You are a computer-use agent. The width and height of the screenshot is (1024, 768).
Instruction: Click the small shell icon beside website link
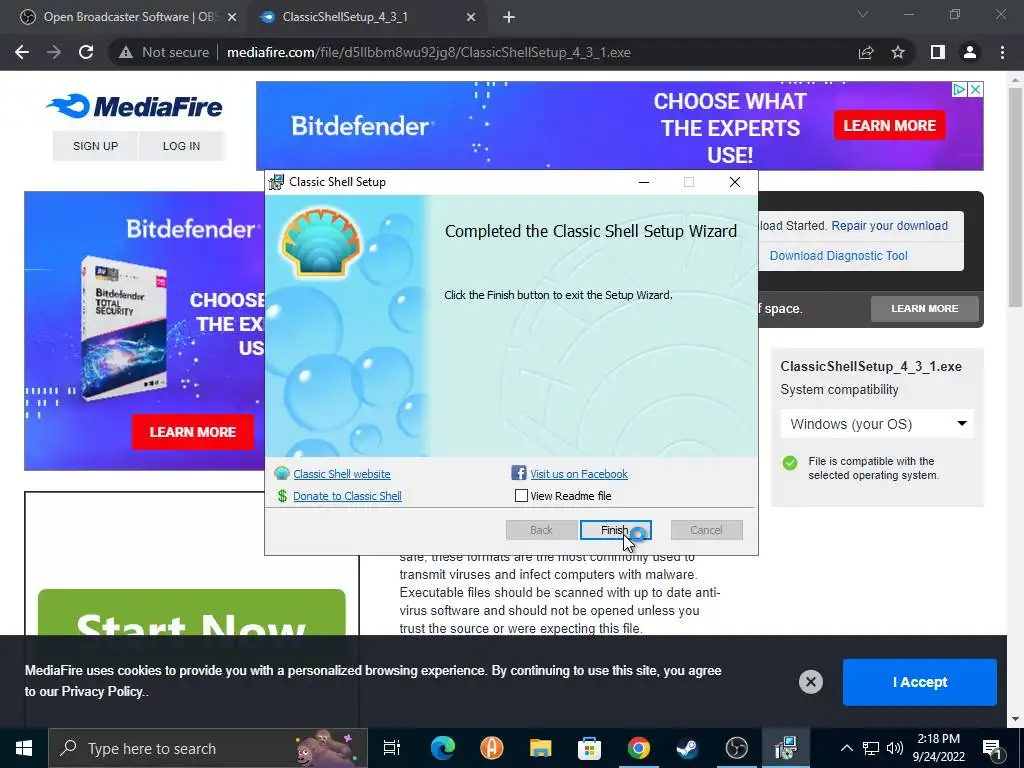pyautogui.click(x=282, y=473)
